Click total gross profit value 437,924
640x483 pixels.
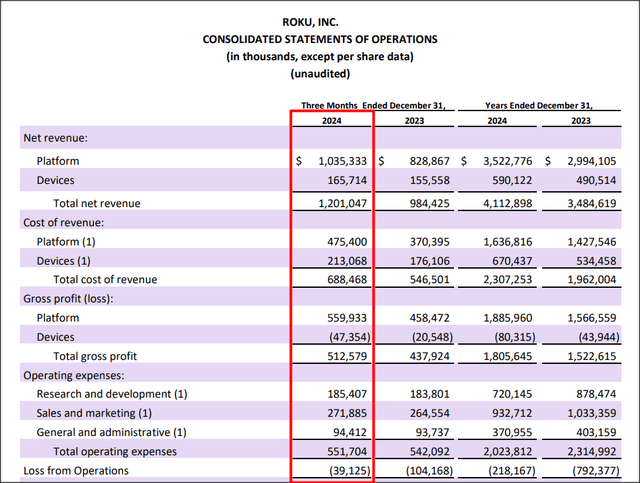429,356
